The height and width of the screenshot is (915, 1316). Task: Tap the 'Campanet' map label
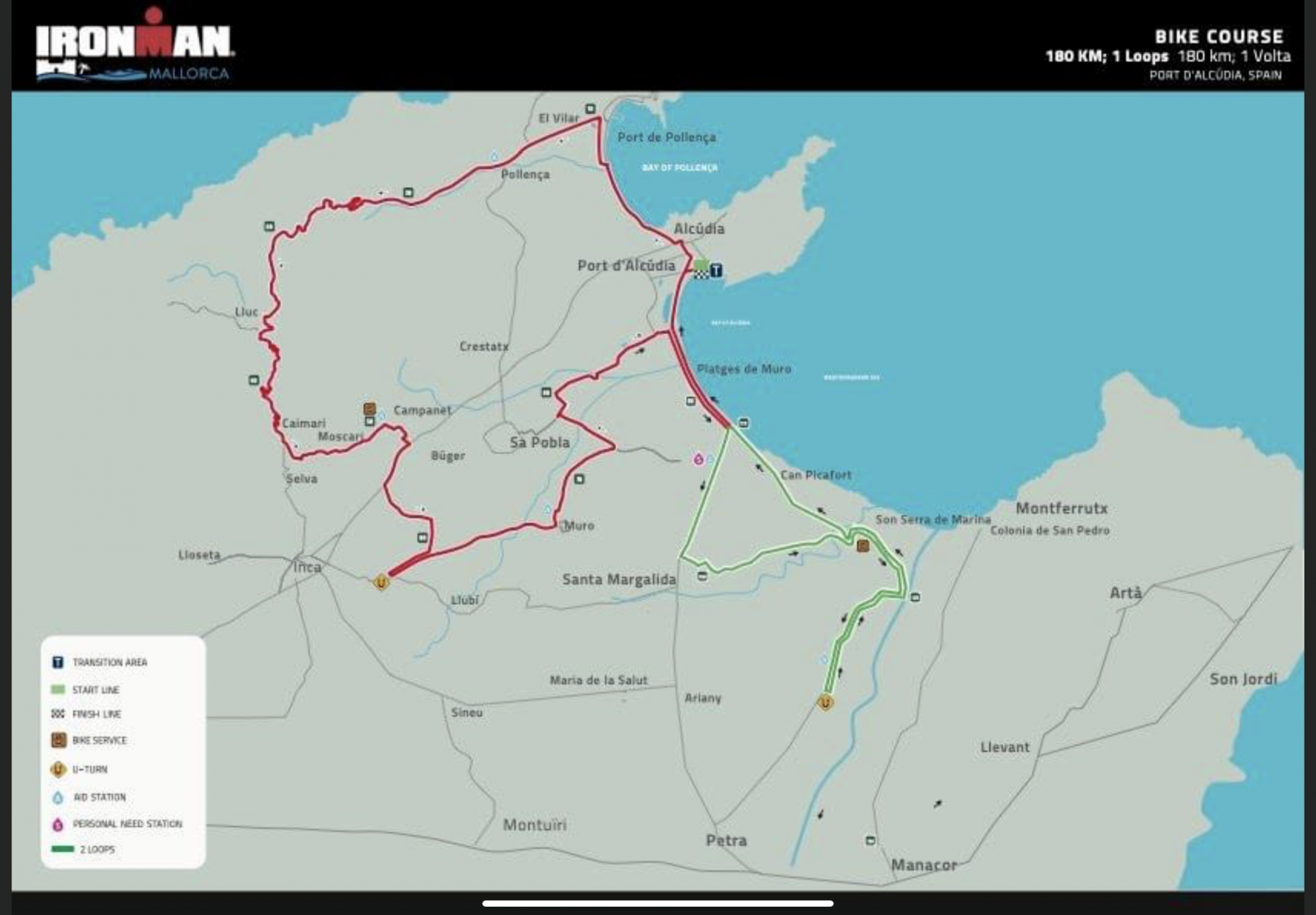[422, 410]
